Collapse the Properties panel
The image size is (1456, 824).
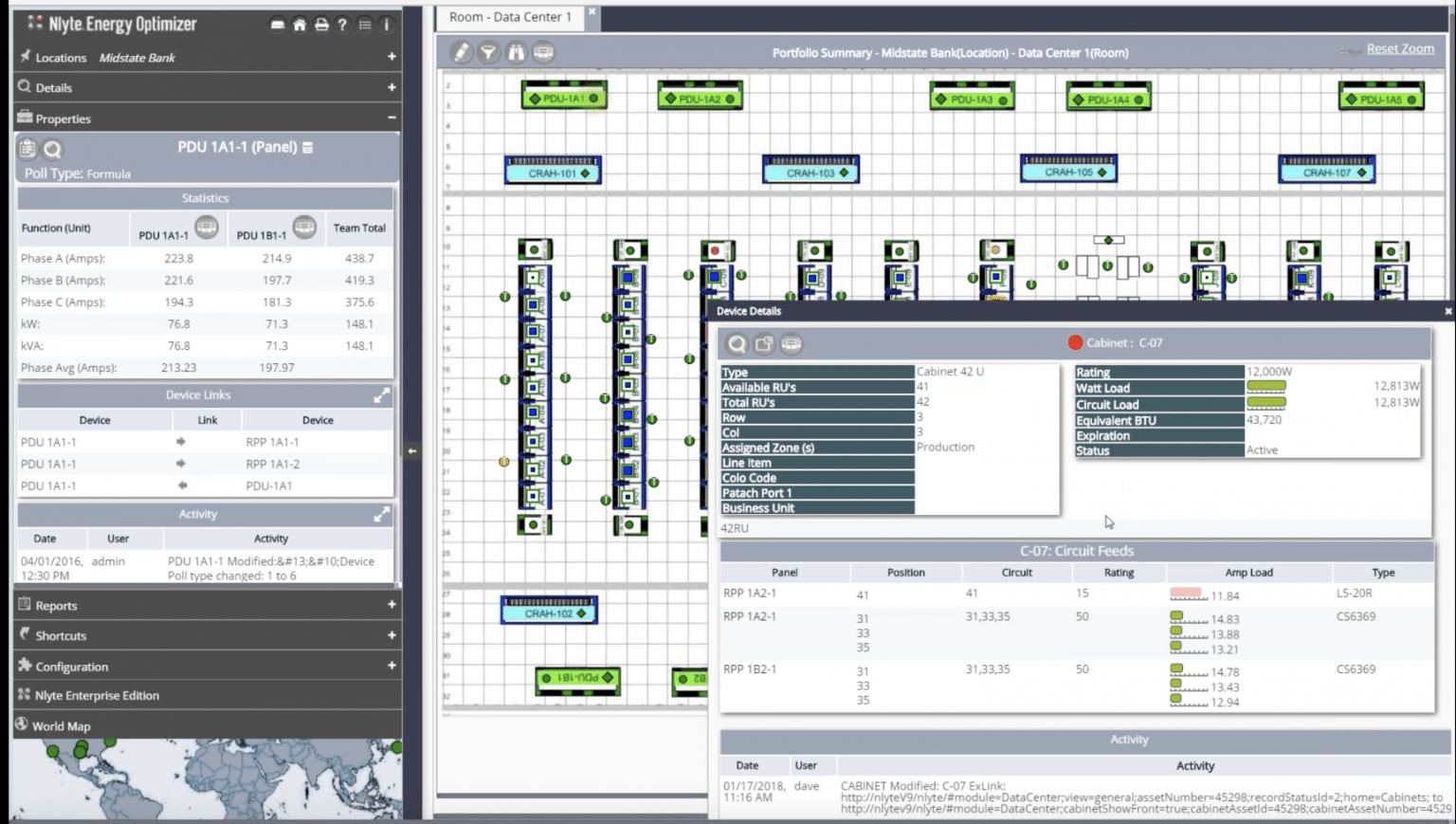coord(391,118)
